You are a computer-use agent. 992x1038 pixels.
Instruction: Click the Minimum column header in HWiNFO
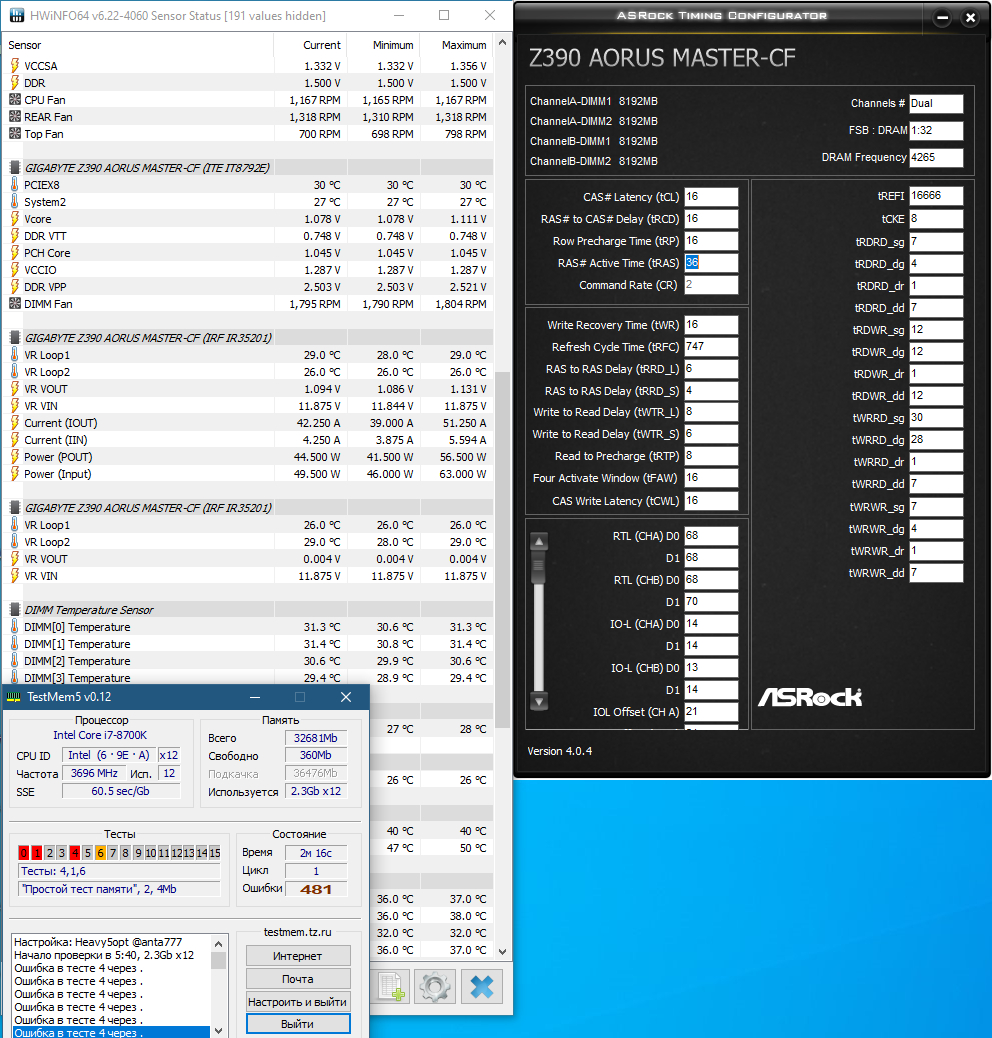[384, 45]
